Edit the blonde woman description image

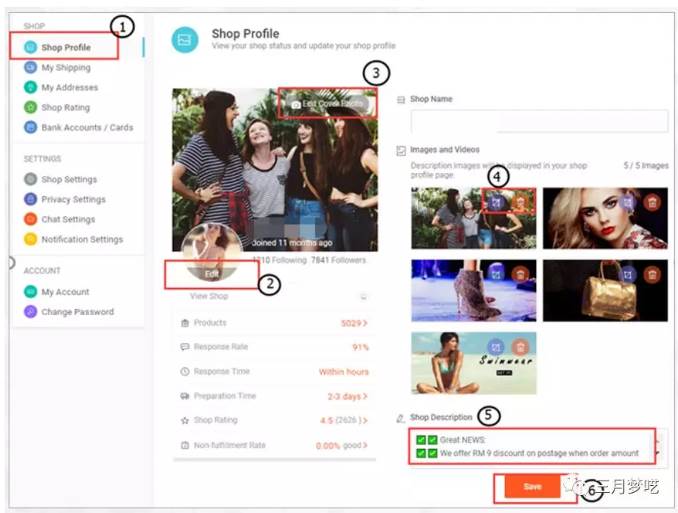click(627, 202)
